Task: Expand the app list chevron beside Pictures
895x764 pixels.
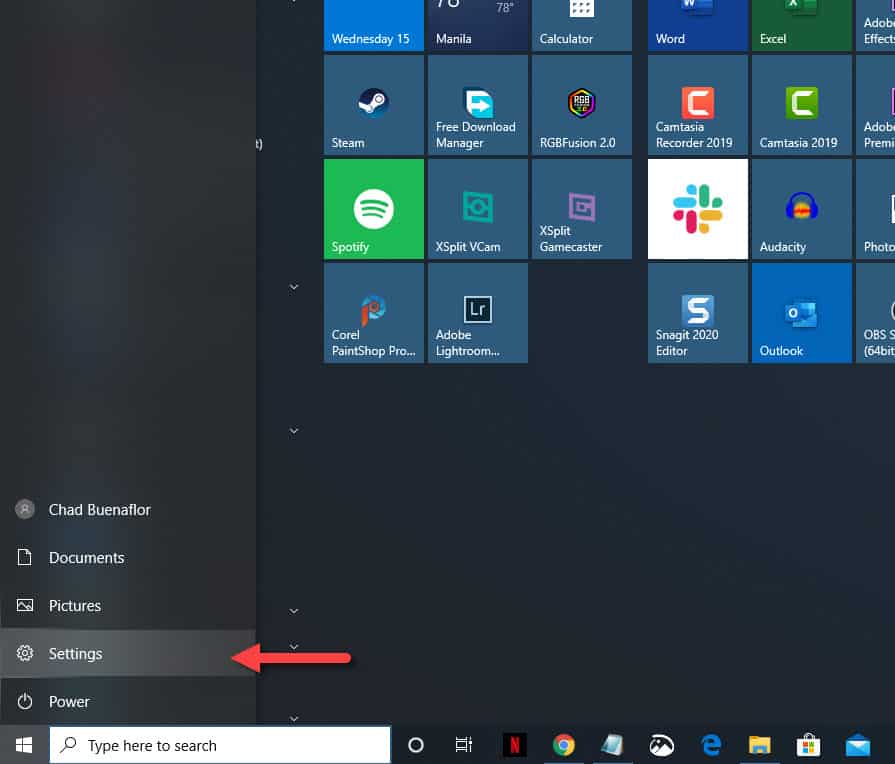Action: pyautogui.click(x=294, y=611)
